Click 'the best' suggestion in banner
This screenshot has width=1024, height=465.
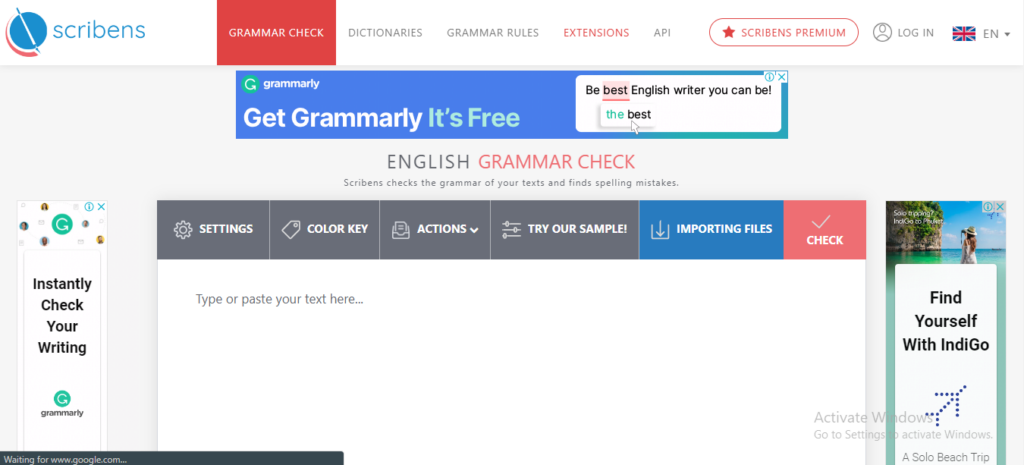tap(628, 114)
